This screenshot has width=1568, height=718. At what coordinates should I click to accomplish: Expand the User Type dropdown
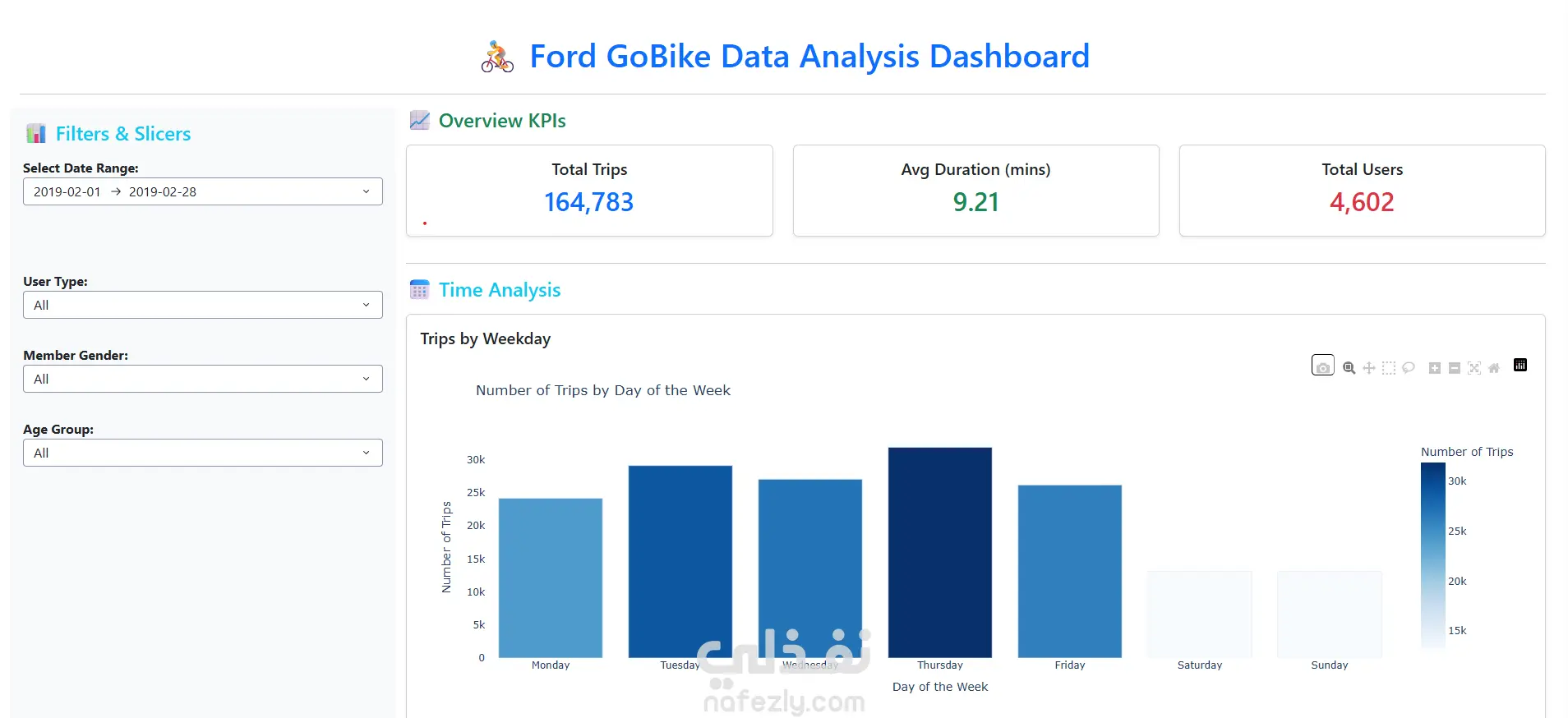point(202,305)
